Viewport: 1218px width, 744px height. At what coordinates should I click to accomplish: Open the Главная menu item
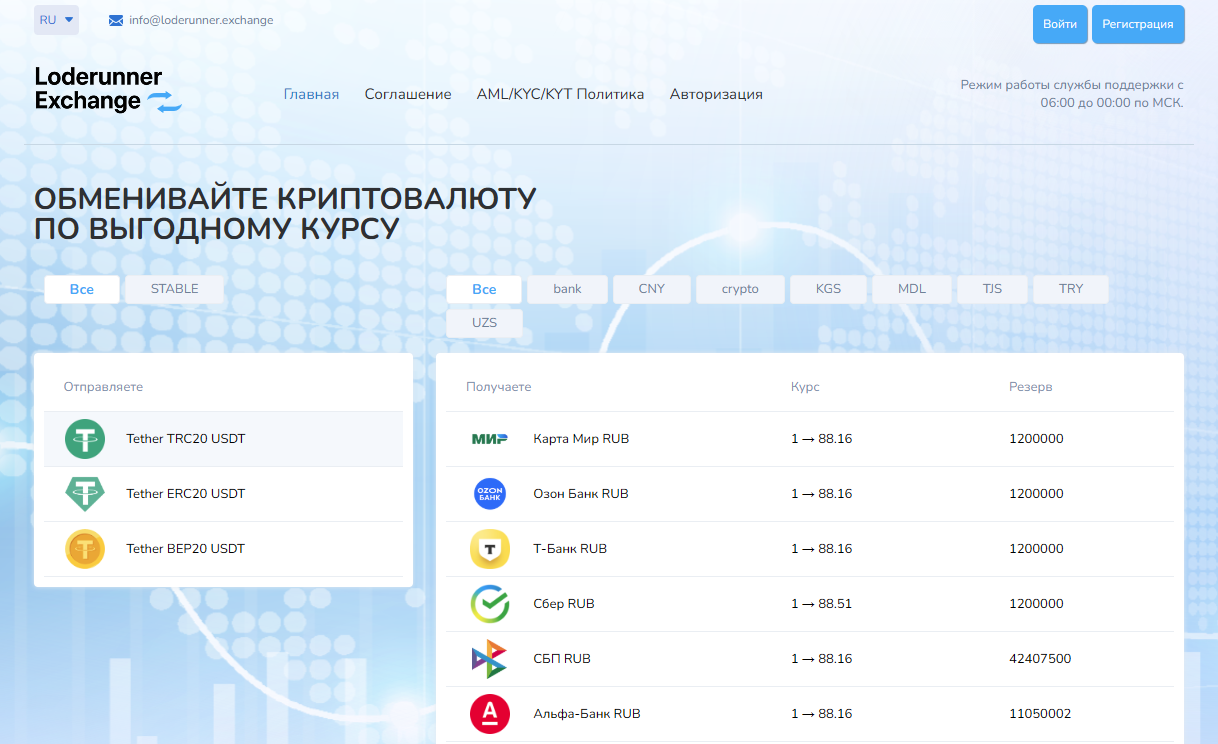(x=311, y=94)
